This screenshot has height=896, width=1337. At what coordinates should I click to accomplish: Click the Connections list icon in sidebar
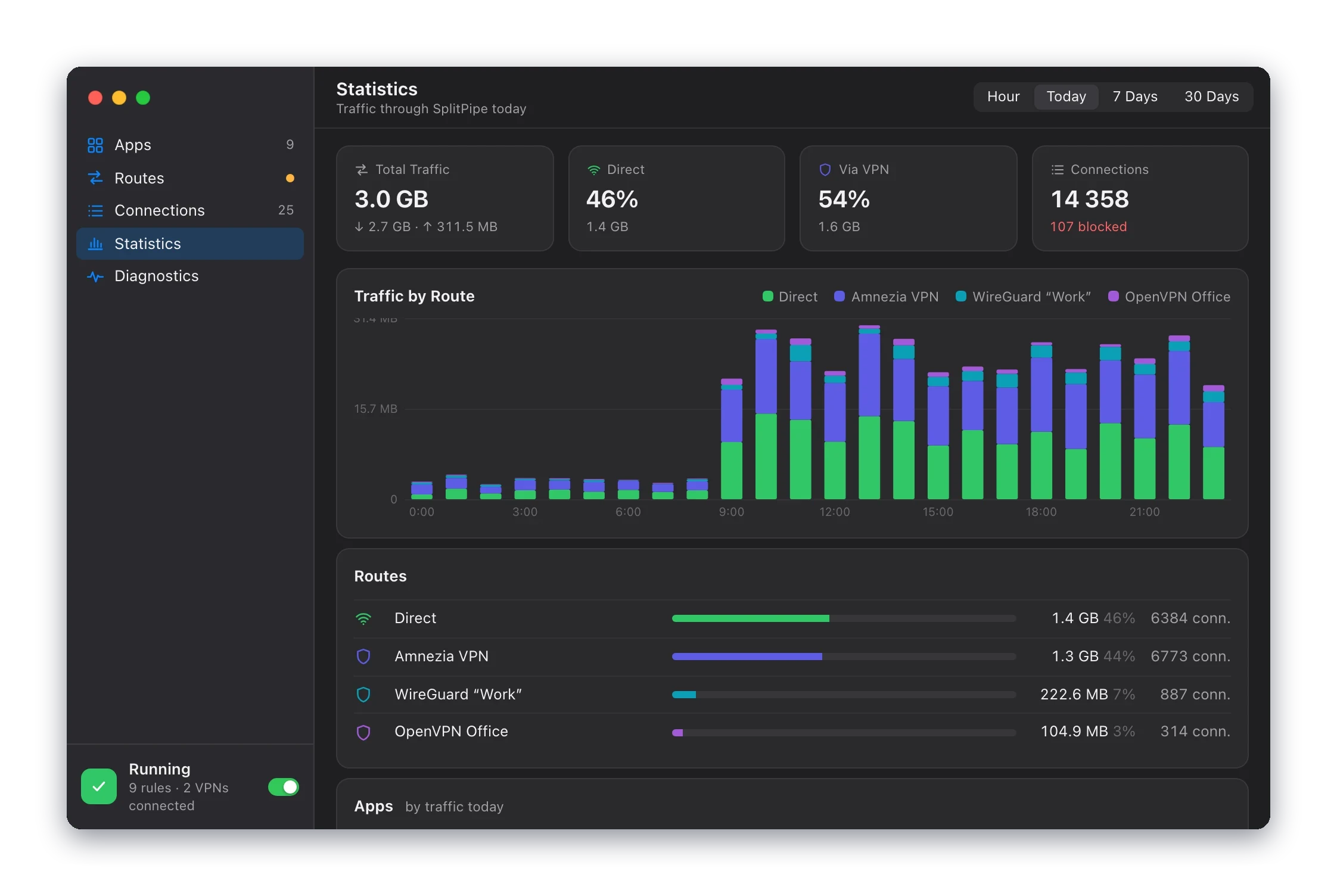click(x=95, y=210)
